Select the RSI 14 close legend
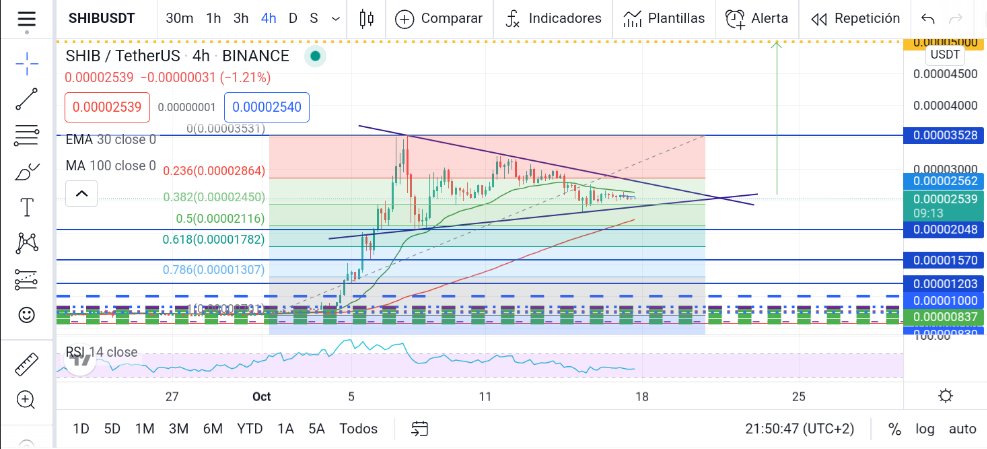Image resolution: width=987 pixels, height=449 pixels. coord(102,352)
